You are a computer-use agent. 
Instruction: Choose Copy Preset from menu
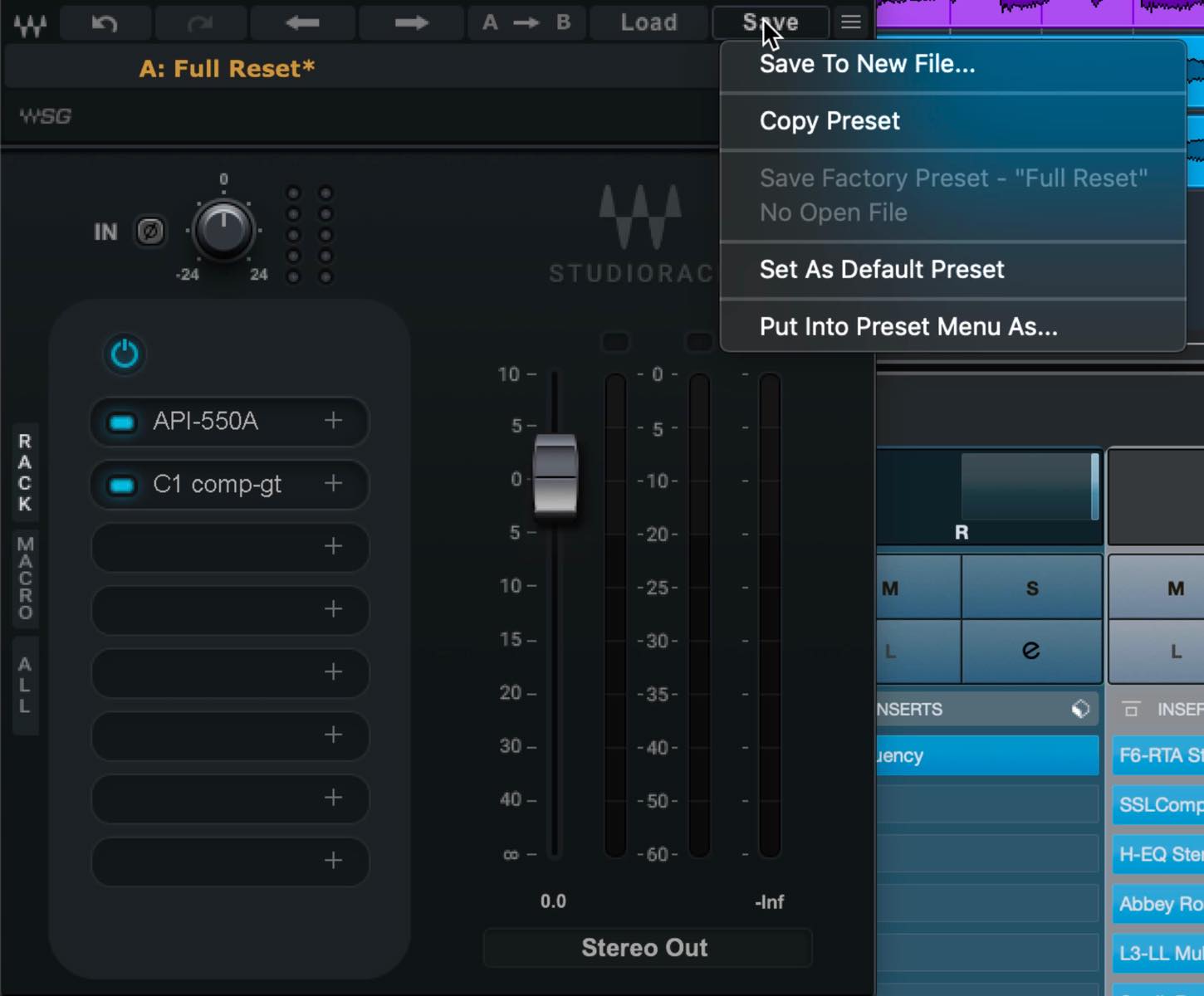[x=952, y=121]
